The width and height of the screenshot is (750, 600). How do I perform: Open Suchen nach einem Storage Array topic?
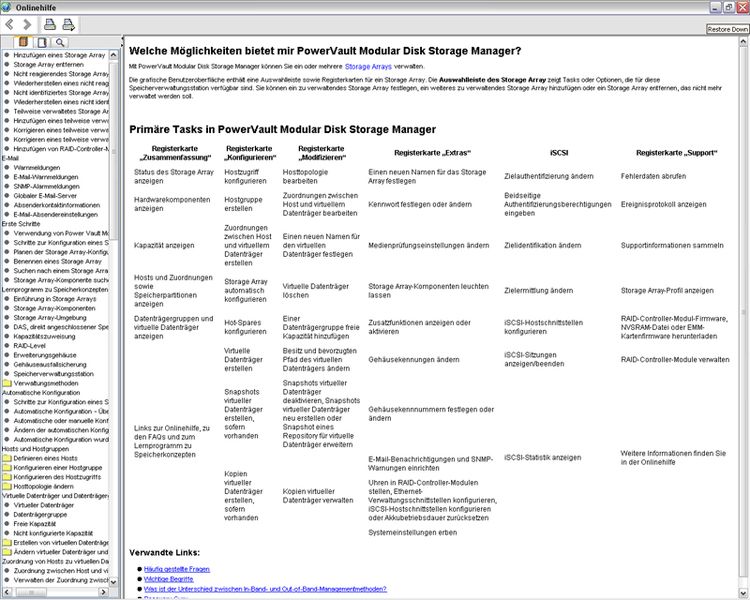[x=61, y=271]
